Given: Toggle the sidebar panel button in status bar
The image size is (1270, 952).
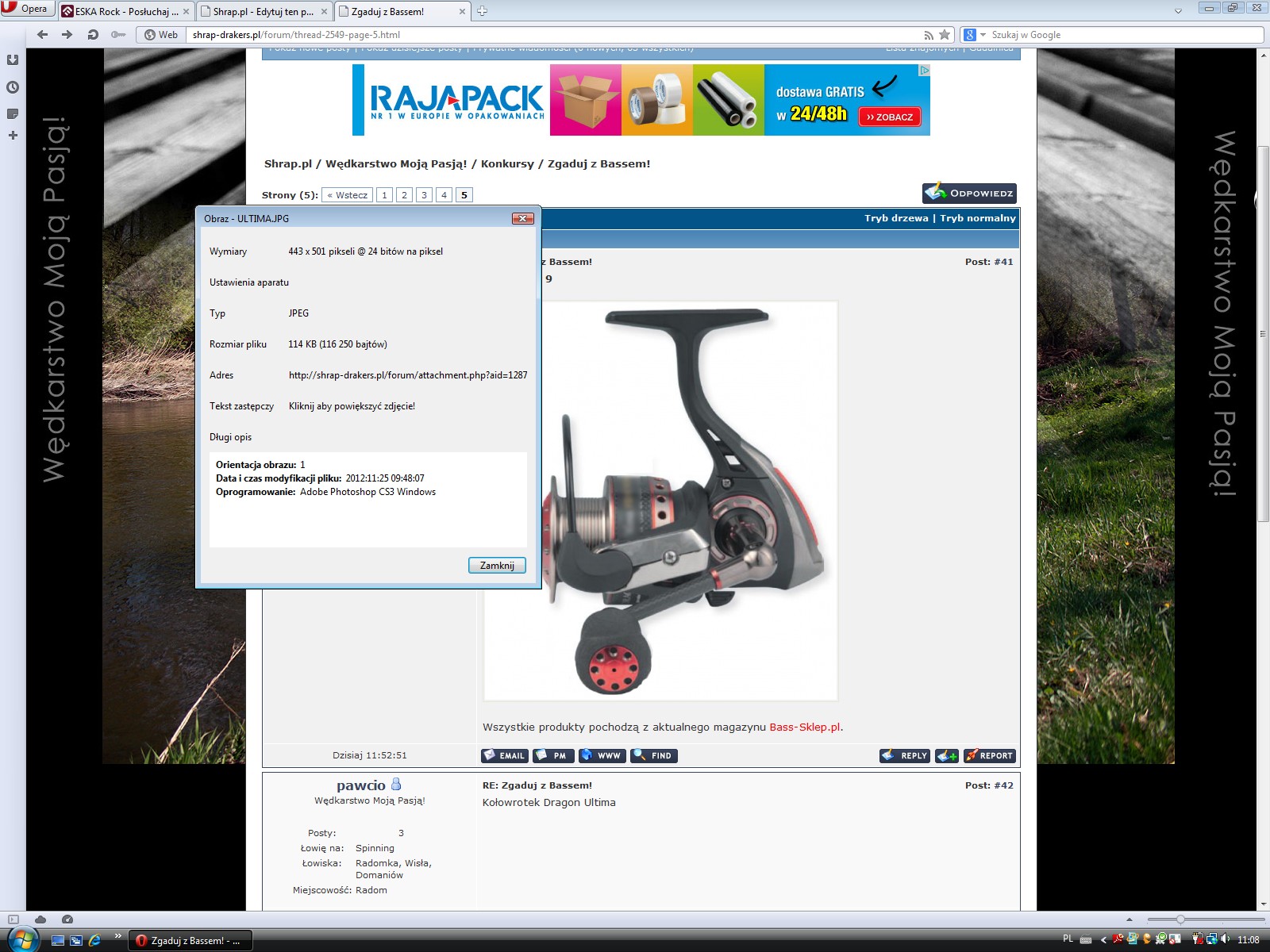Looking at the screenshot, I should tap(13, 919).
